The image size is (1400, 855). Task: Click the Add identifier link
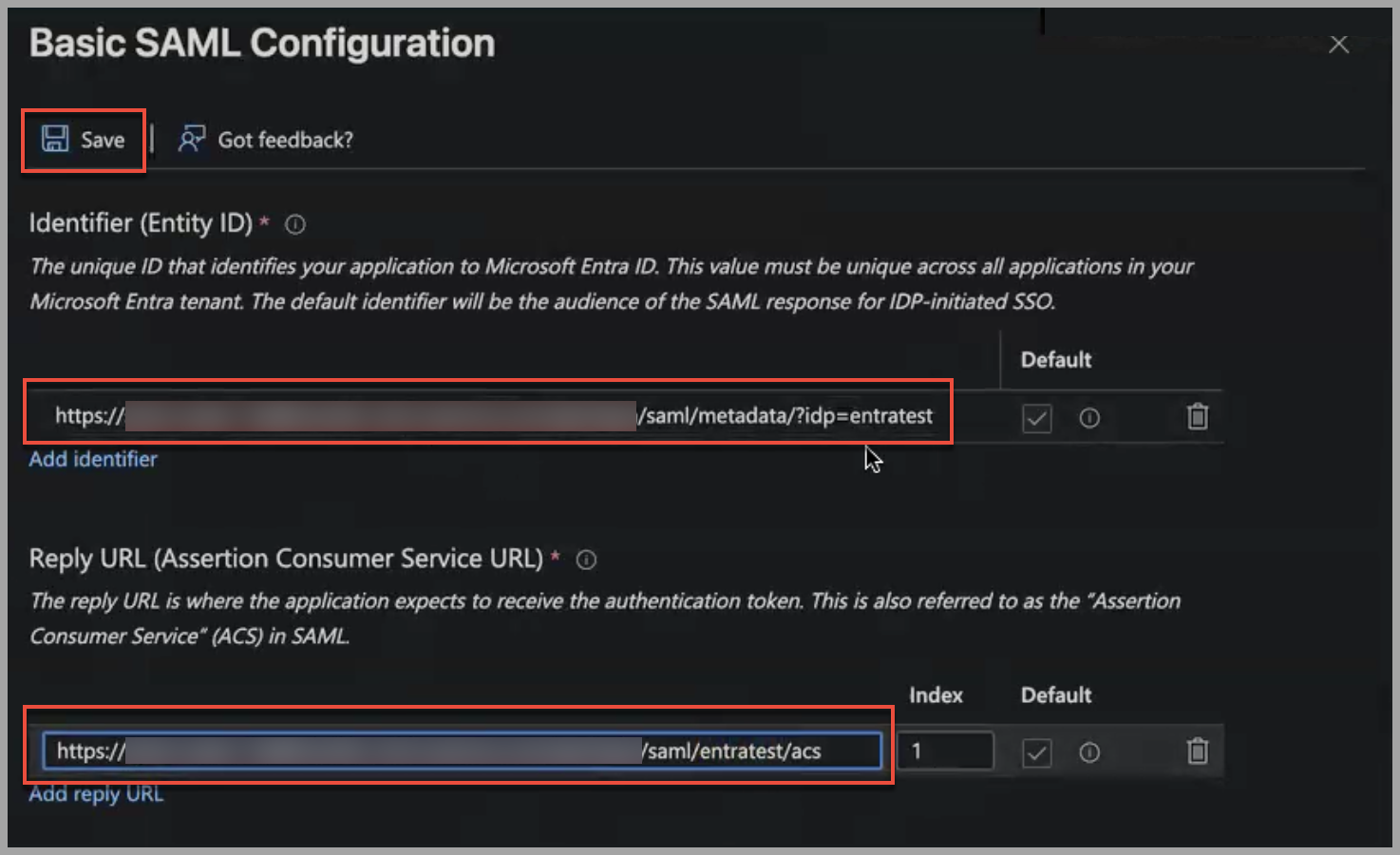93,459
